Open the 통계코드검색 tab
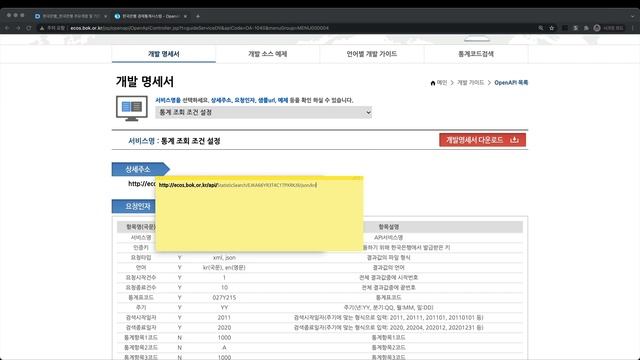640x360 pixels. [476, 54]
